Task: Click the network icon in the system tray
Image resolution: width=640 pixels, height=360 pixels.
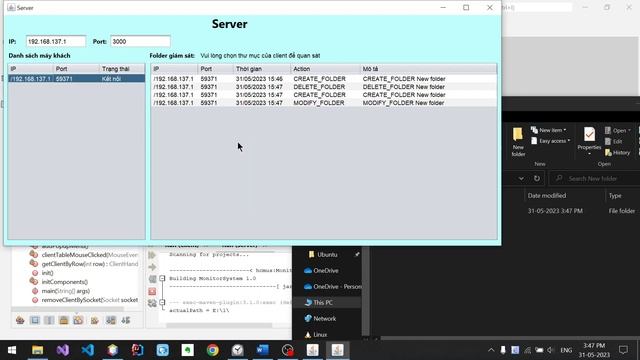Action: pos(528,350)
